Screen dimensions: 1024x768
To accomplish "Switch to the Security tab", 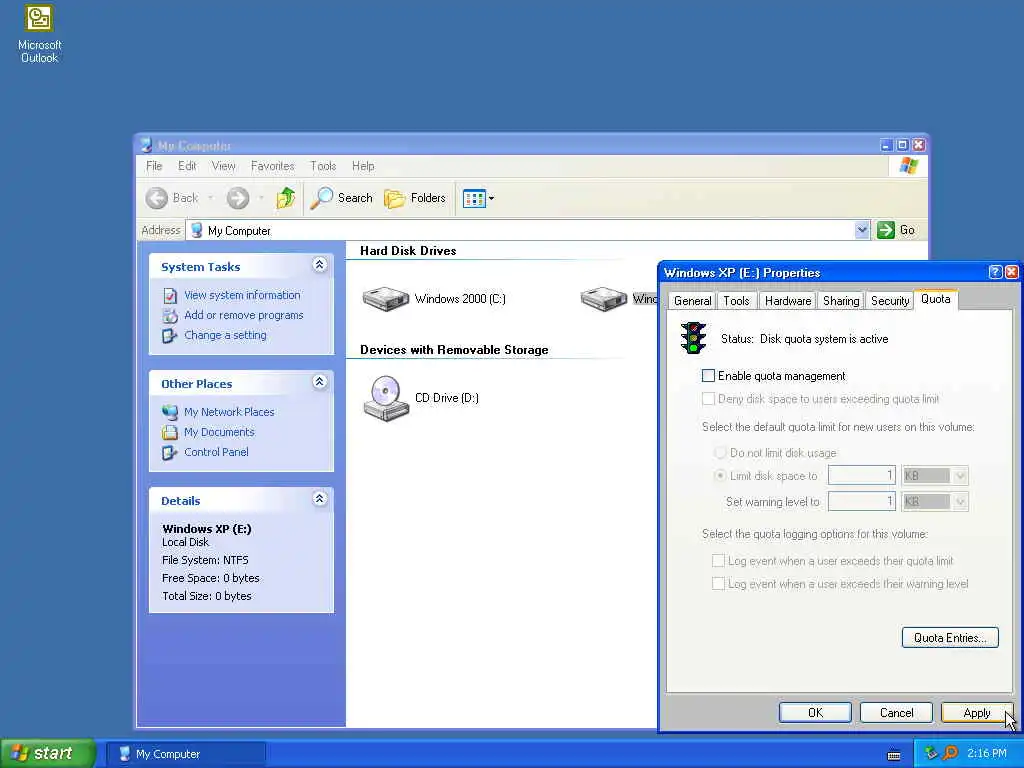I will (x=889, y=301).
